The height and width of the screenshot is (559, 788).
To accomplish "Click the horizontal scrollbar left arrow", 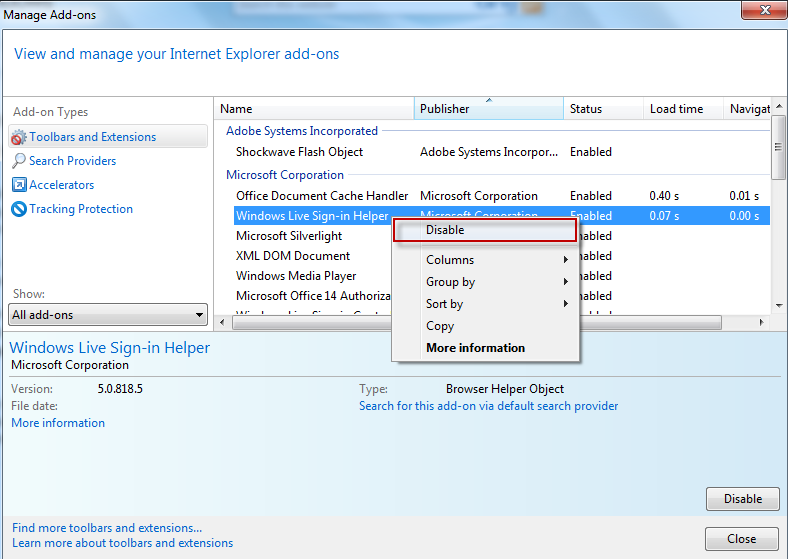I will click(223, 323).
